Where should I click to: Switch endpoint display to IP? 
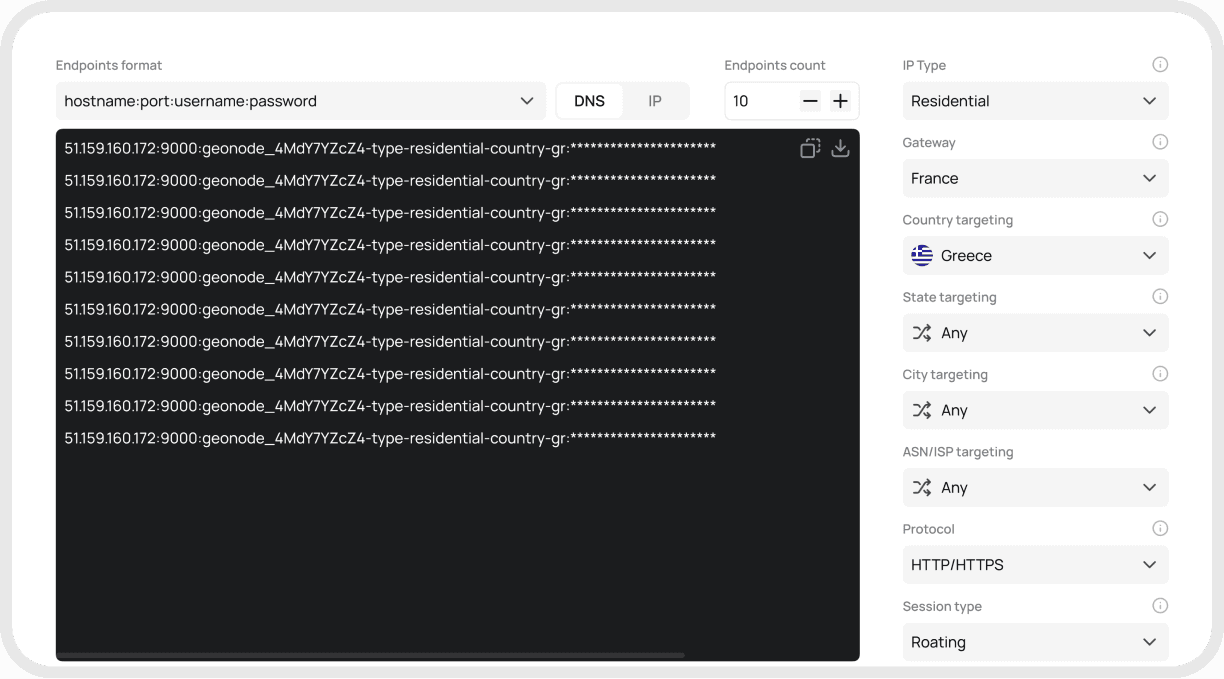655,101
